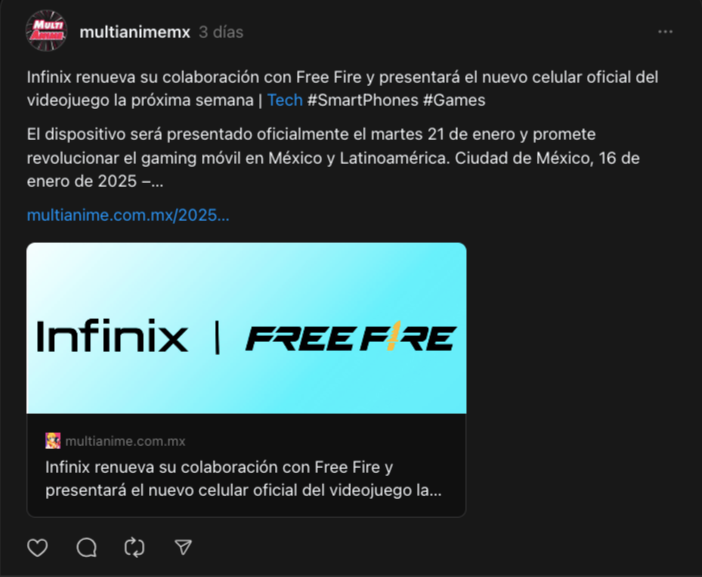The height and width of the screenshot is (577, 702).
Task: Open the multianime.com.mx/2025… blue link
Action: click(128, 215)
